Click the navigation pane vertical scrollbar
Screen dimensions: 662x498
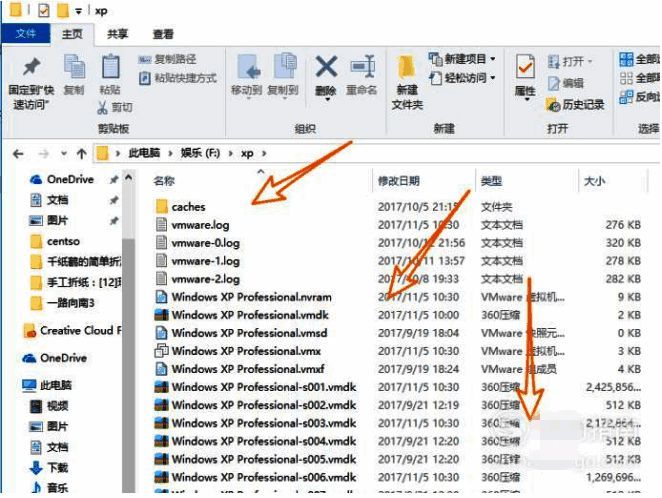[x=127, y=330]
